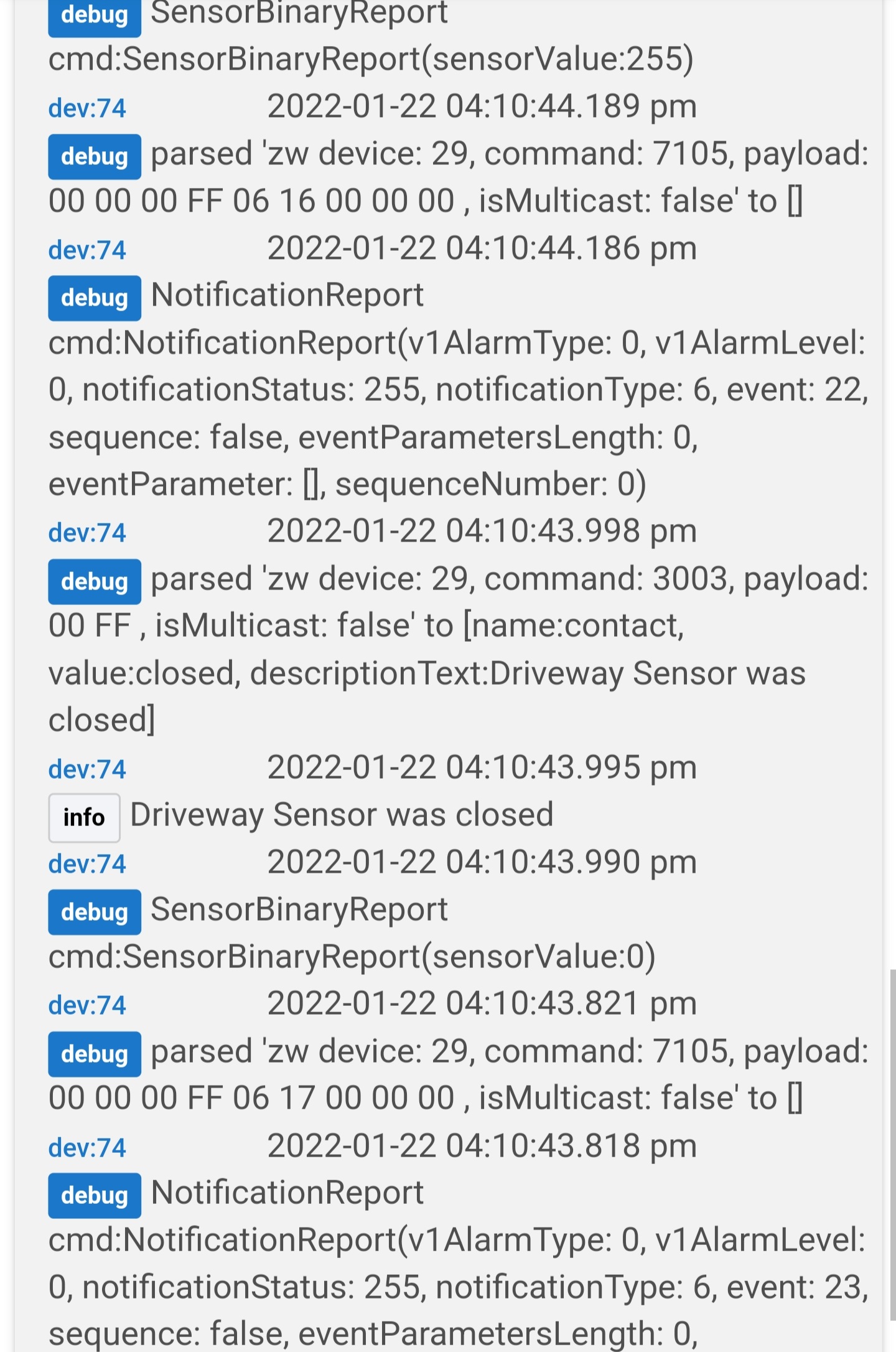896x1352 pixels.
Task: Open dev:74 link at 04:10:43.995 pm
Action: pos(87,769)
